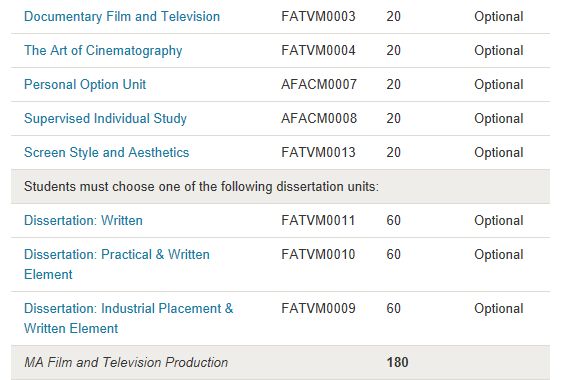Viewport: 584px width, 380px height.
Task: Click unit code FATVM0004
Action: (x=318, y=51)
